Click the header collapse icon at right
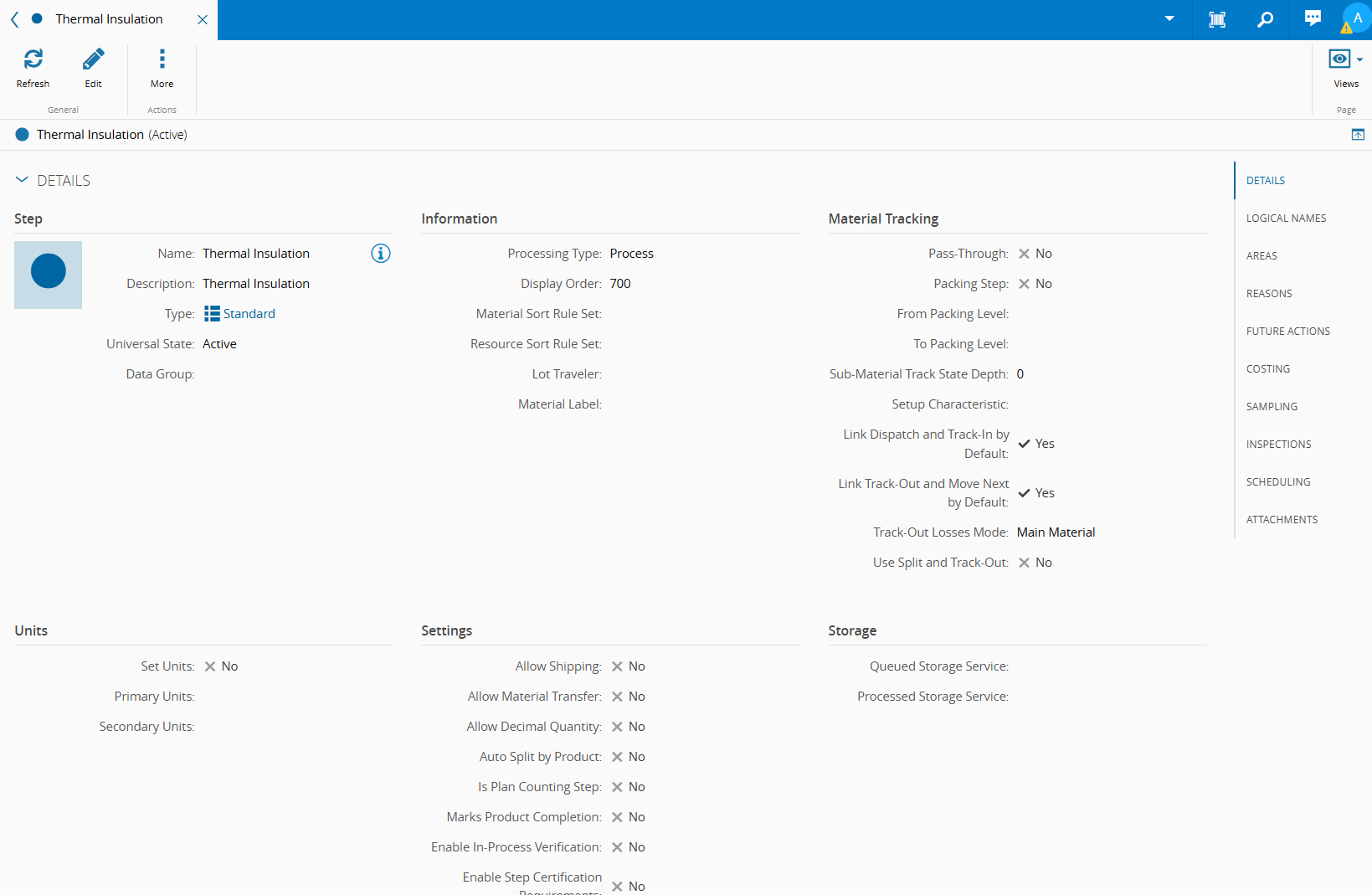The height and width of the screenshot is (895, 1372). (x=1358, y=135)
